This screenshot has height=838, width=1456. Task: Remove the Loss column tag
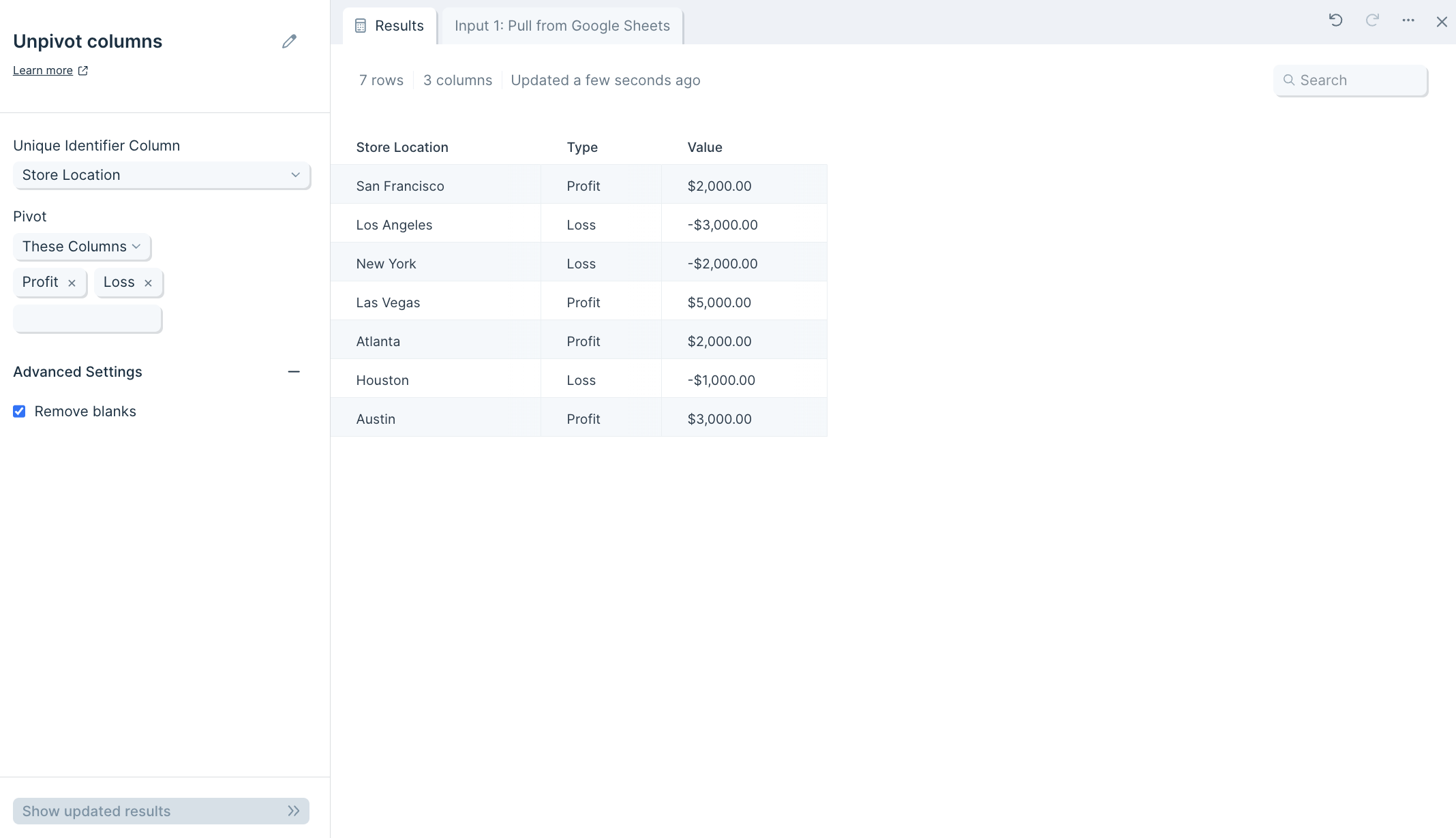148,283
